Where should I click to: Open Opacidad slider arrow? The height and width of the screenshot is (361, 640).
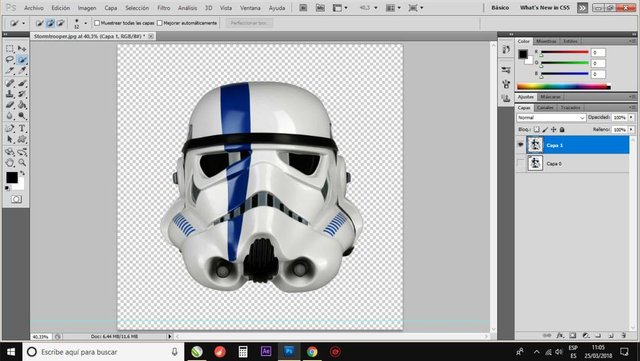(631, 118)
